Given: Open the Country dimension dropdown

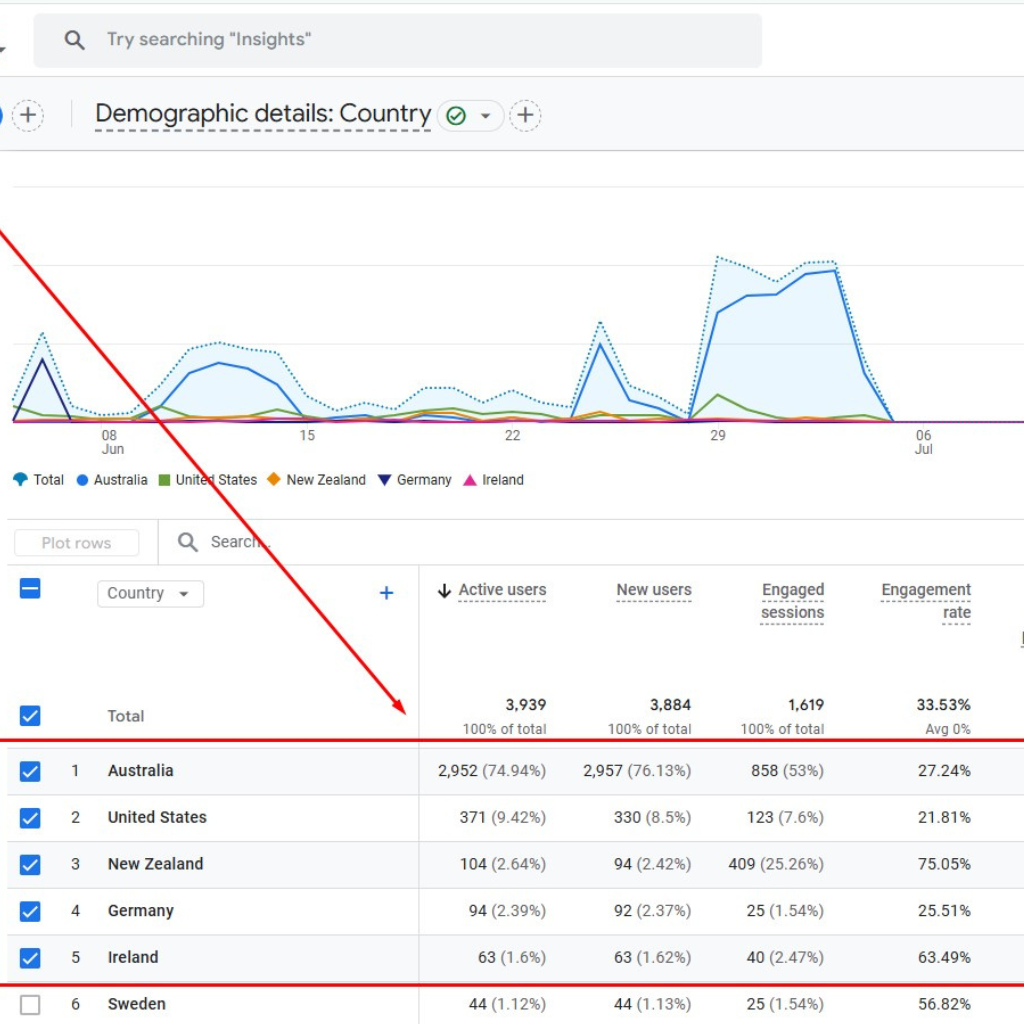Looking at the screenshot, I should 150,593.
